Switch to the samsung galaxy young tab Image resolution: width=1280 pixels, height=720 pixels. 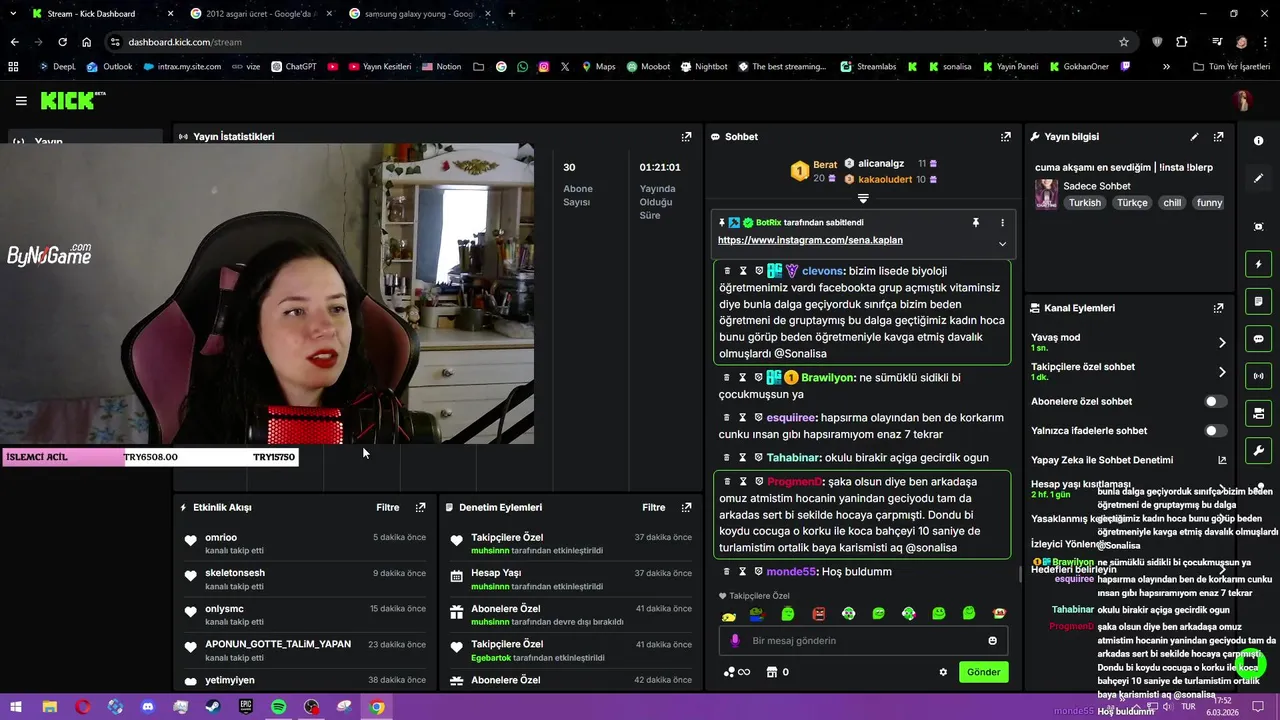coord(420,14)
